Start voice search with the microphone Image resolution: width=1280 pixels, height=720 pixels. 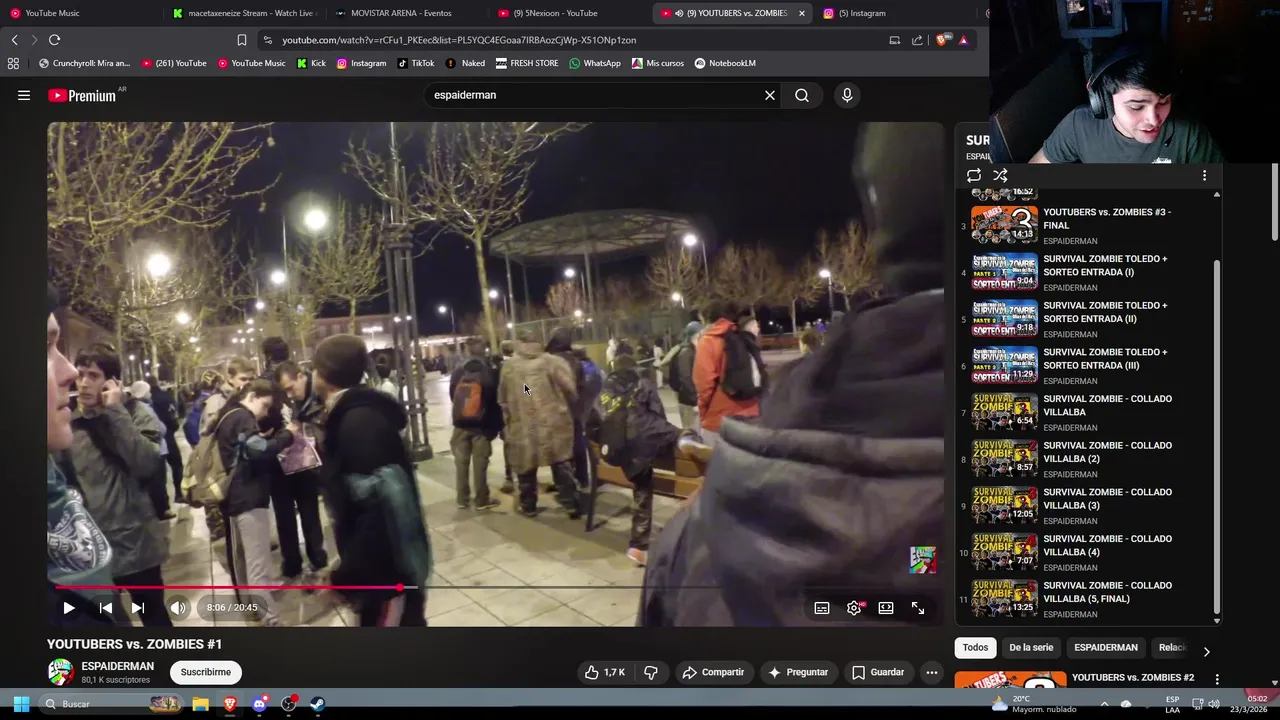coord(847,95)
